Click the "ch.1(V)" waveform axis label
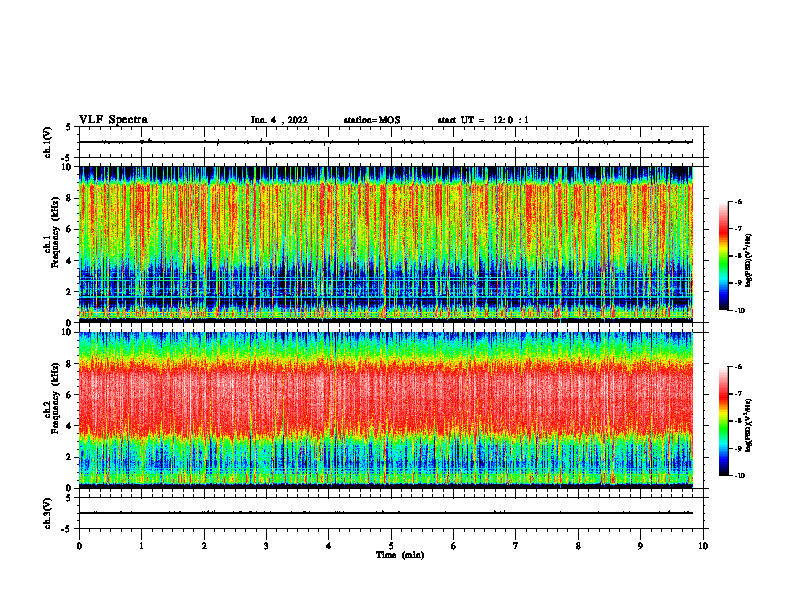This screenshot has height=612, width=792. pyautogui.click(x=48, y=142)
